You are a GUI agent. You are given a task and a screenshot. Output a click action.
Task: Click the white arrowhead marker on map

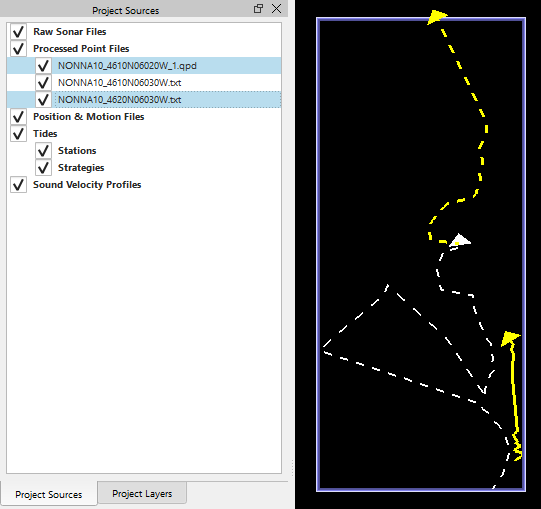tap(460, 240)
